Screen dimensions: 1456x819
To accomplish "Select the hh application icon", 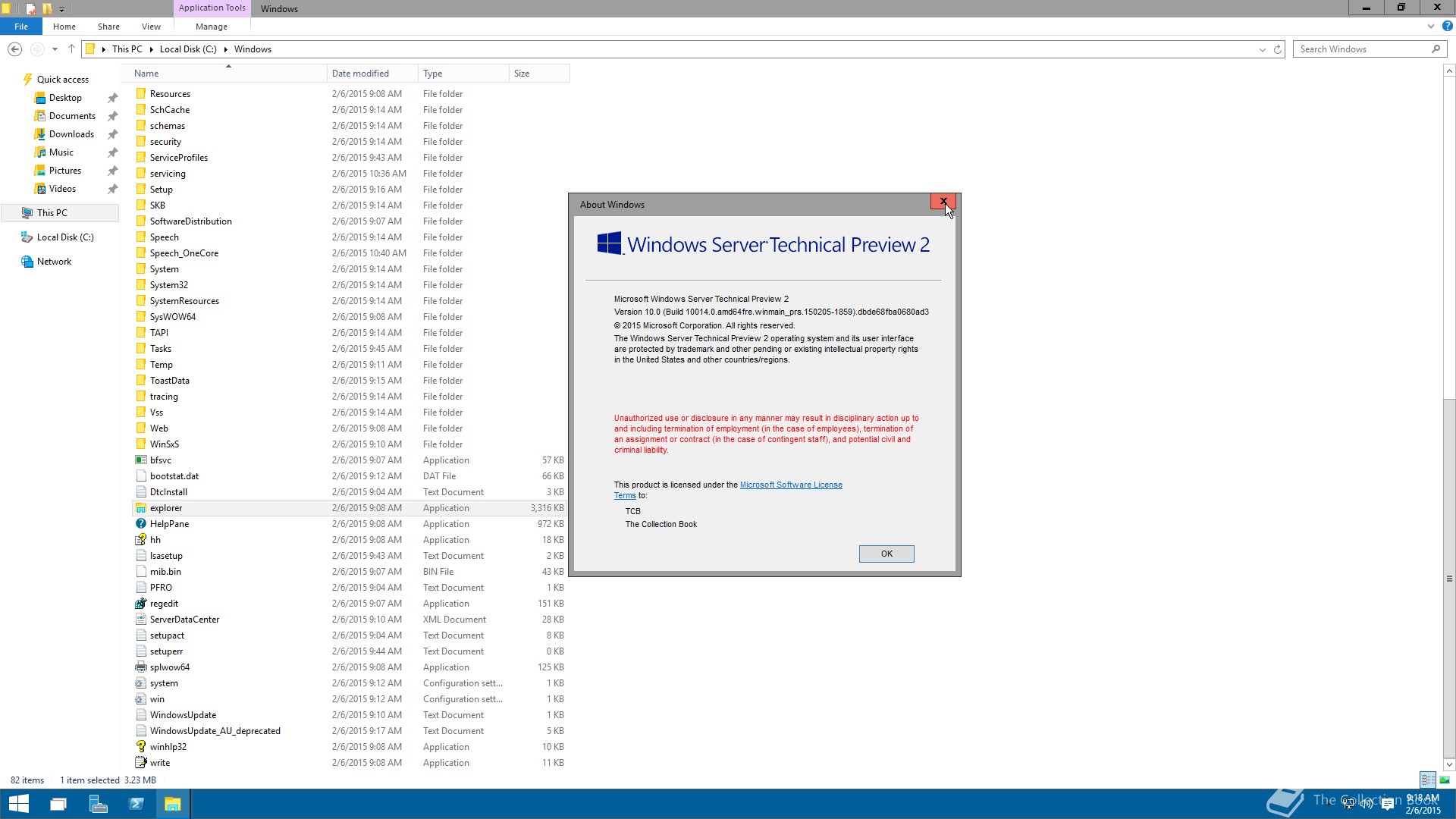I will click(x=141, y=540).
